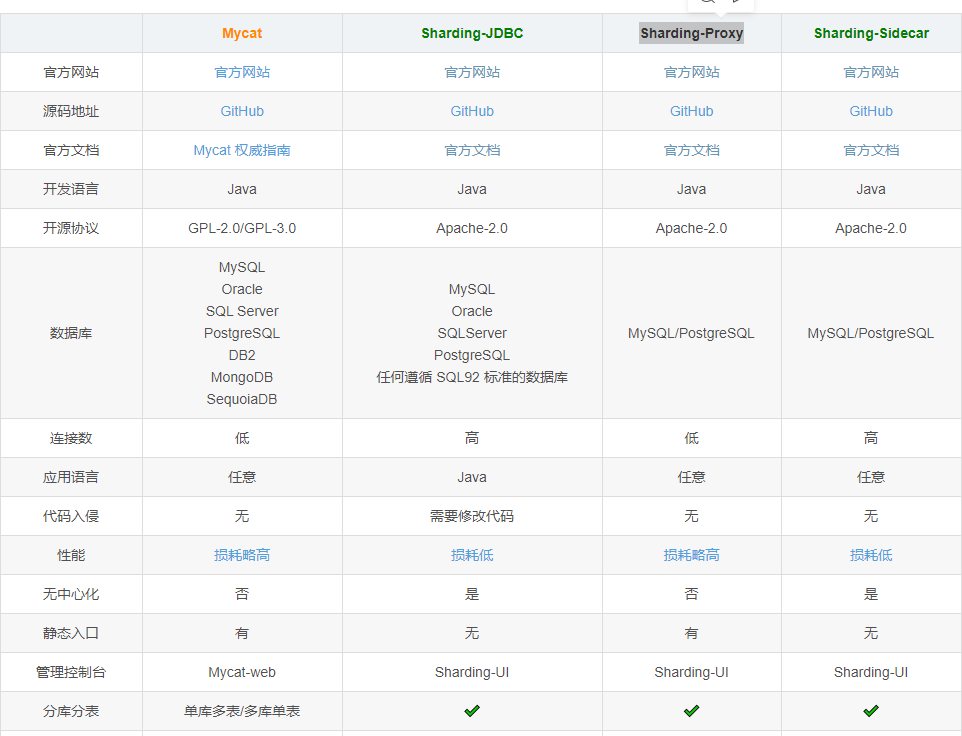The width and height of the screenshot is (962, 736).
Task: Open the Sharding-Proxy GitHub link
Action: [691, 111]
